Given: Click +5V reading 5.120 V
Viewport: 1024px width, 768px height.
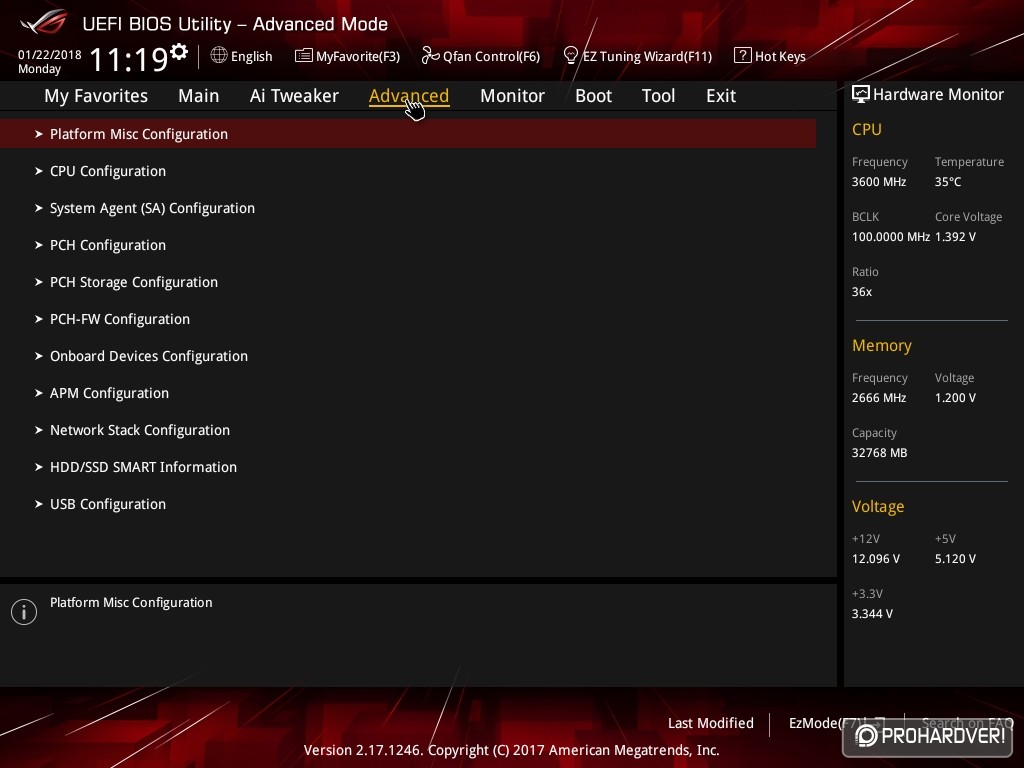Looking at the screenshot, I should (955, 559).
